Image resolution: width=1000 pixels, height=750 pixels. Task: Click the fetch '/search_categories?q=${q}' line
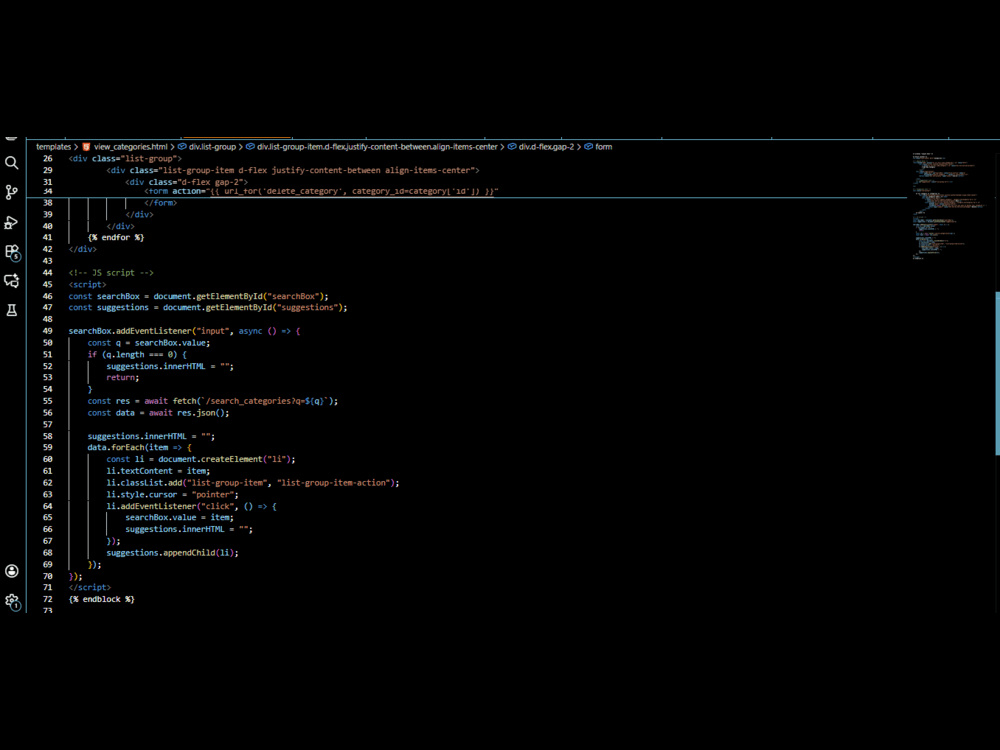coord(212,401)
